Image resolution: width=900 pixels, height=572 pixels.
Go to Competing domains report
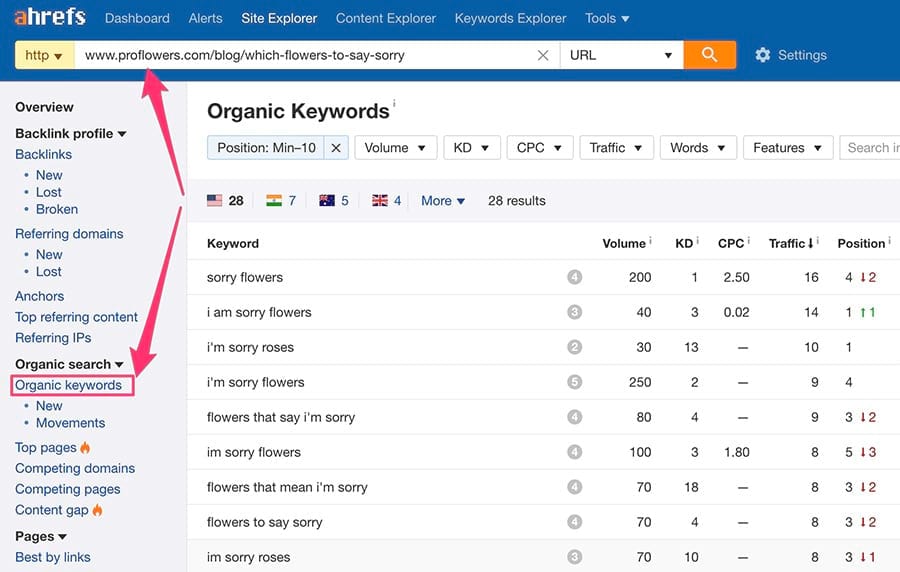pyautogui.click(x=75, y=468)
